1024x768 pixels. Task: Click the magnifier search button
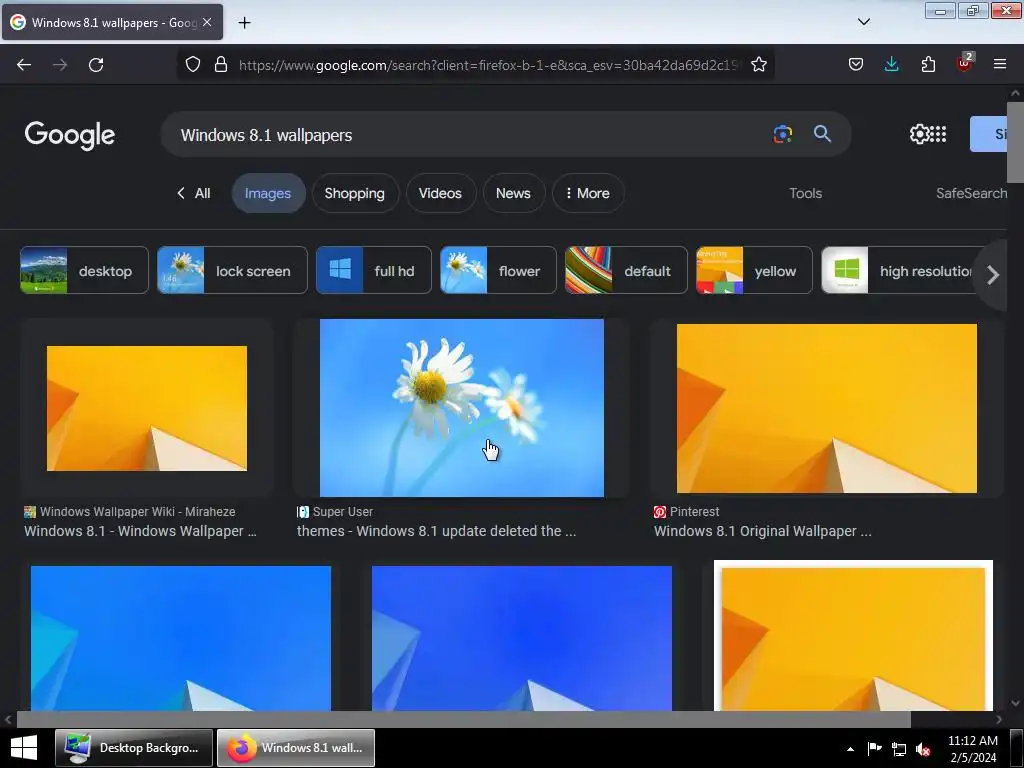click(822, 134)
